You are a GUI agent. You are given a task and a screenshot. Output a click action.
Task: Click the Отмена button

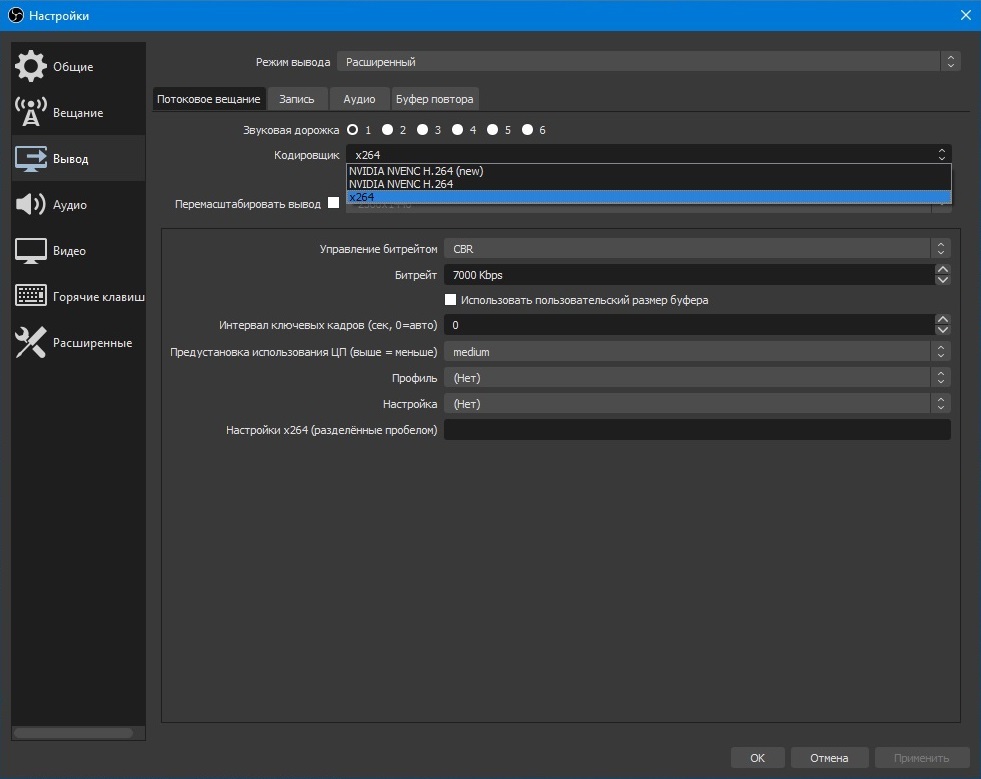tap(829, 758)
